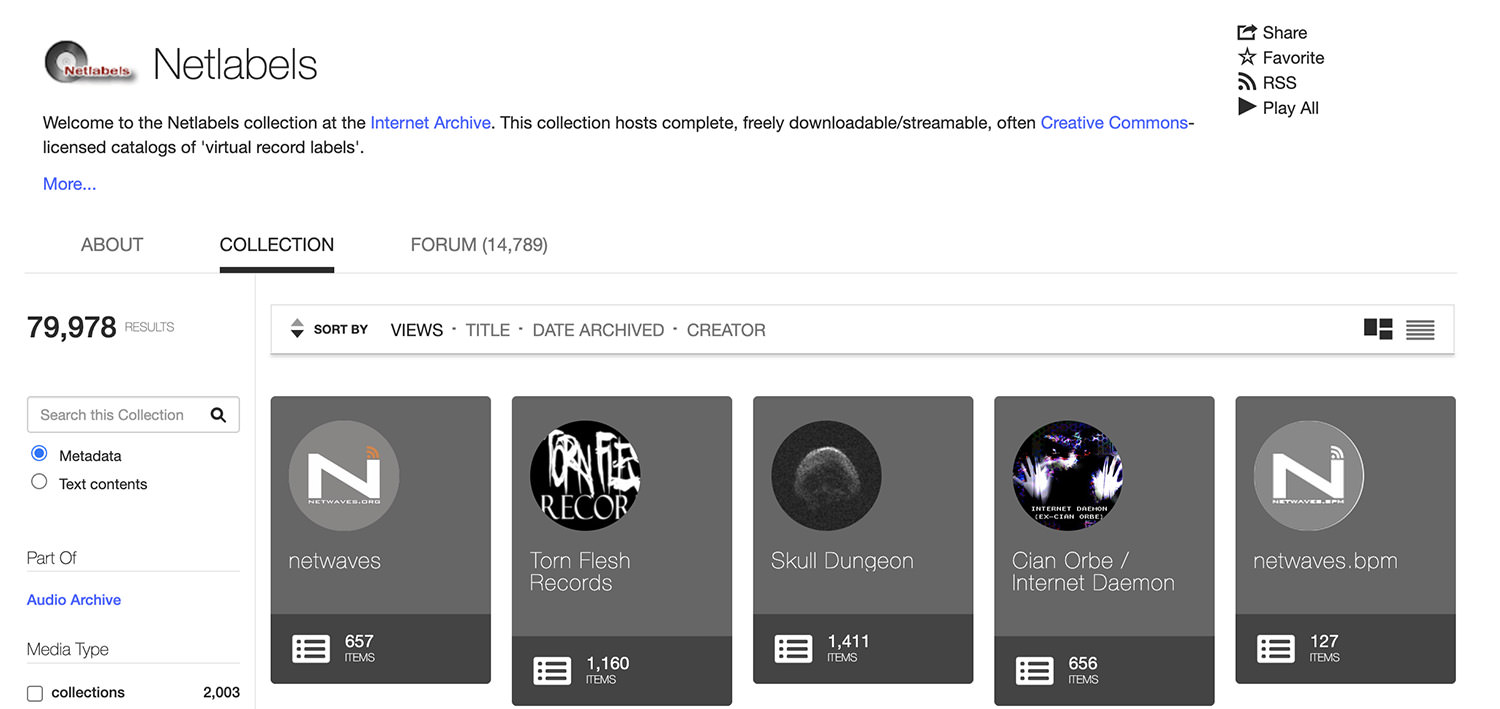1500x709 pixels.
Task: Click the Media Type heading
Action: point(68,649)
